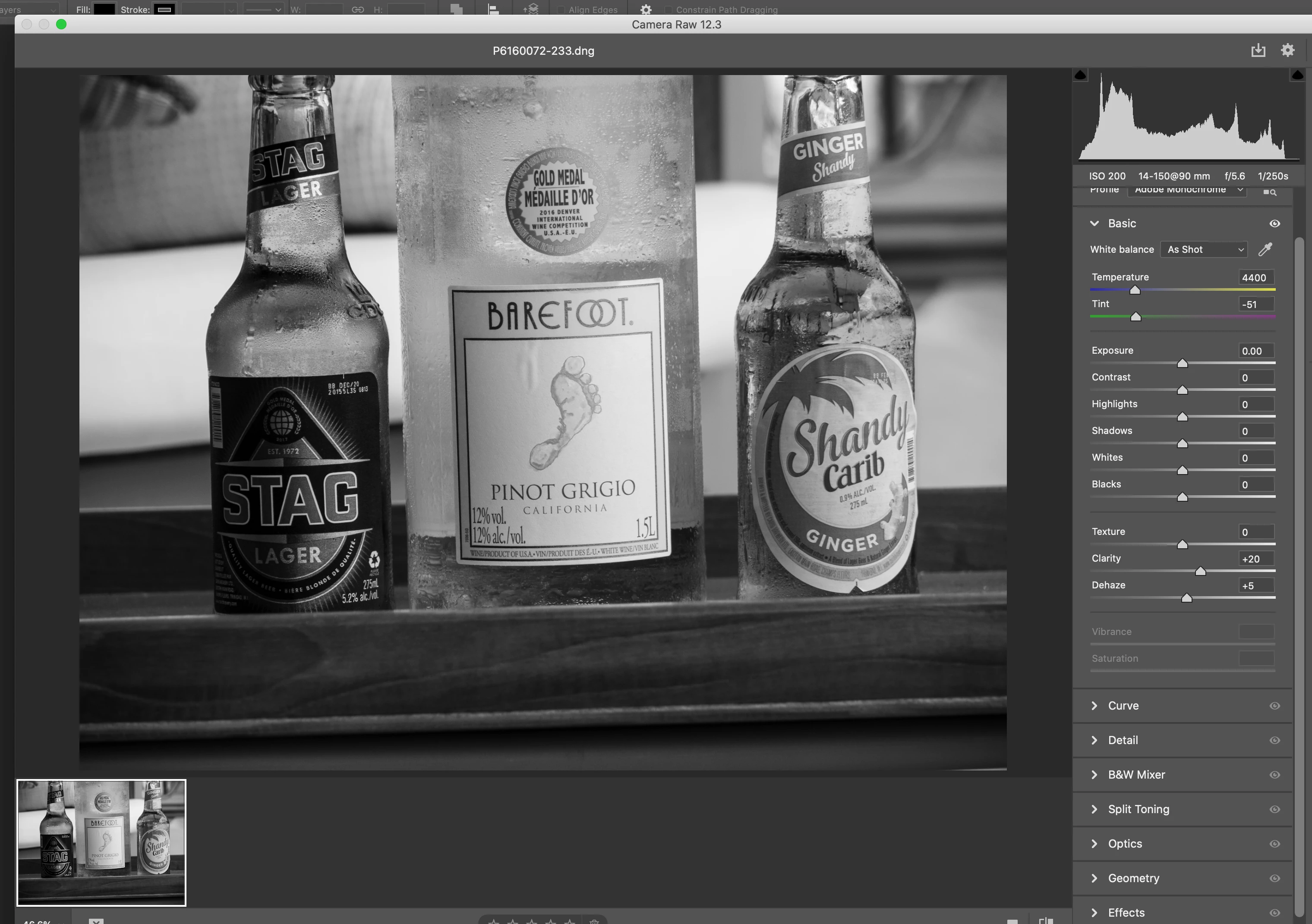Open the Optics panel section
The image size is (1312, 924).
click(x=1125, y=843)
